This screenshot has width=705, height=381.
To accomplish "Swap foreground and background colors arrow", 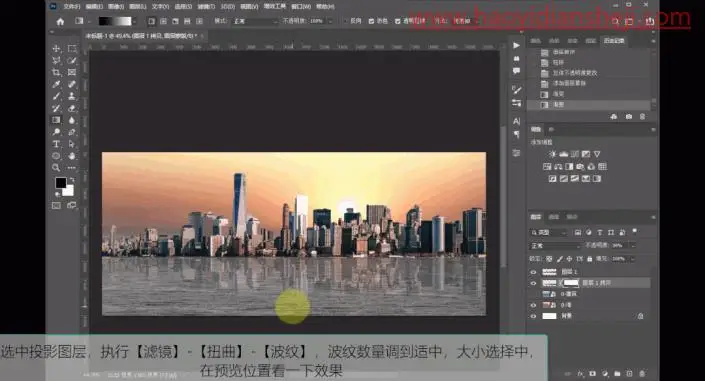I will click(x=71, y=180).
